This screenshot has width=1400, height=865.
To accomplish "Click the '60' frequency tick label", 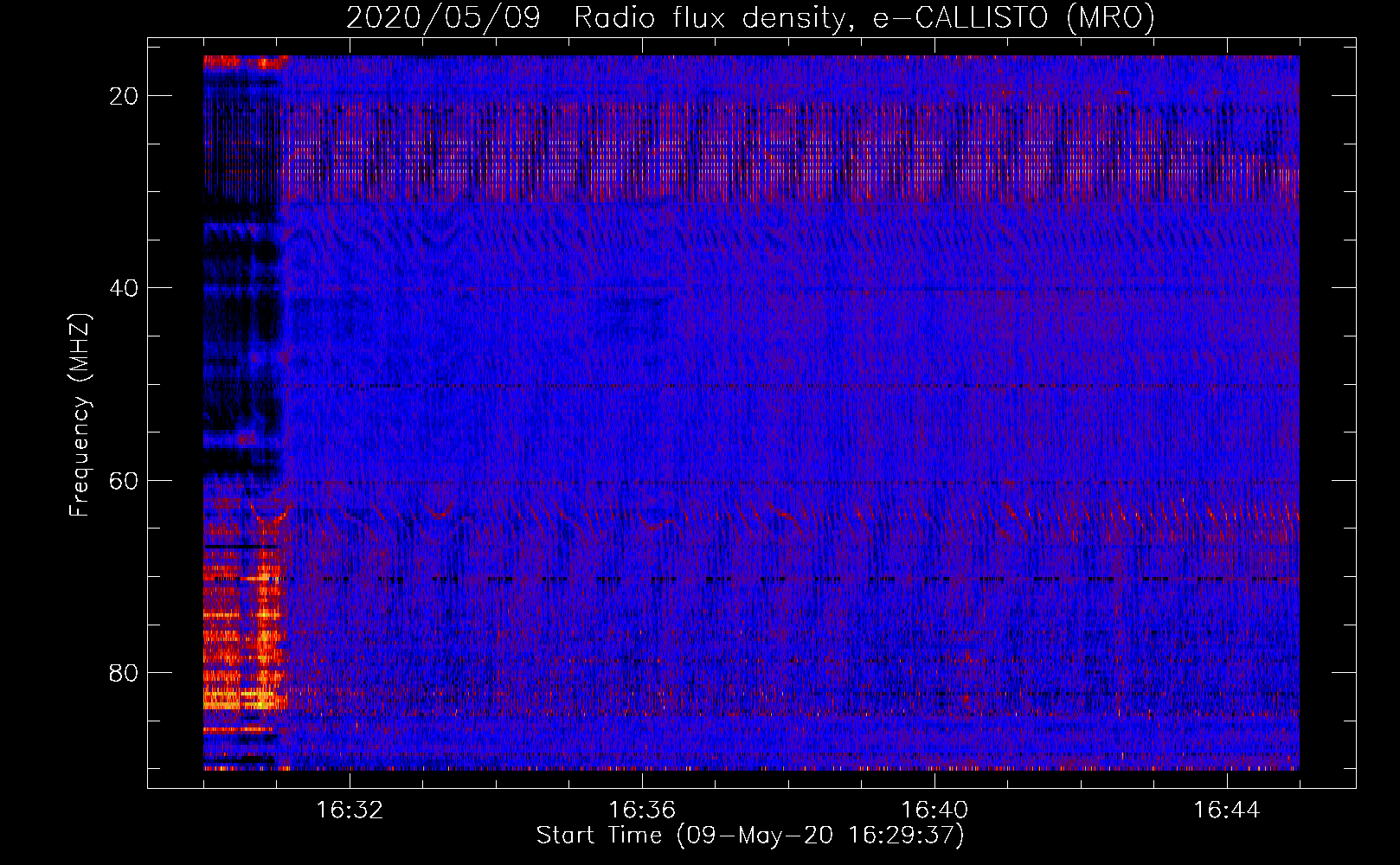I will click(x=124, y=480).
